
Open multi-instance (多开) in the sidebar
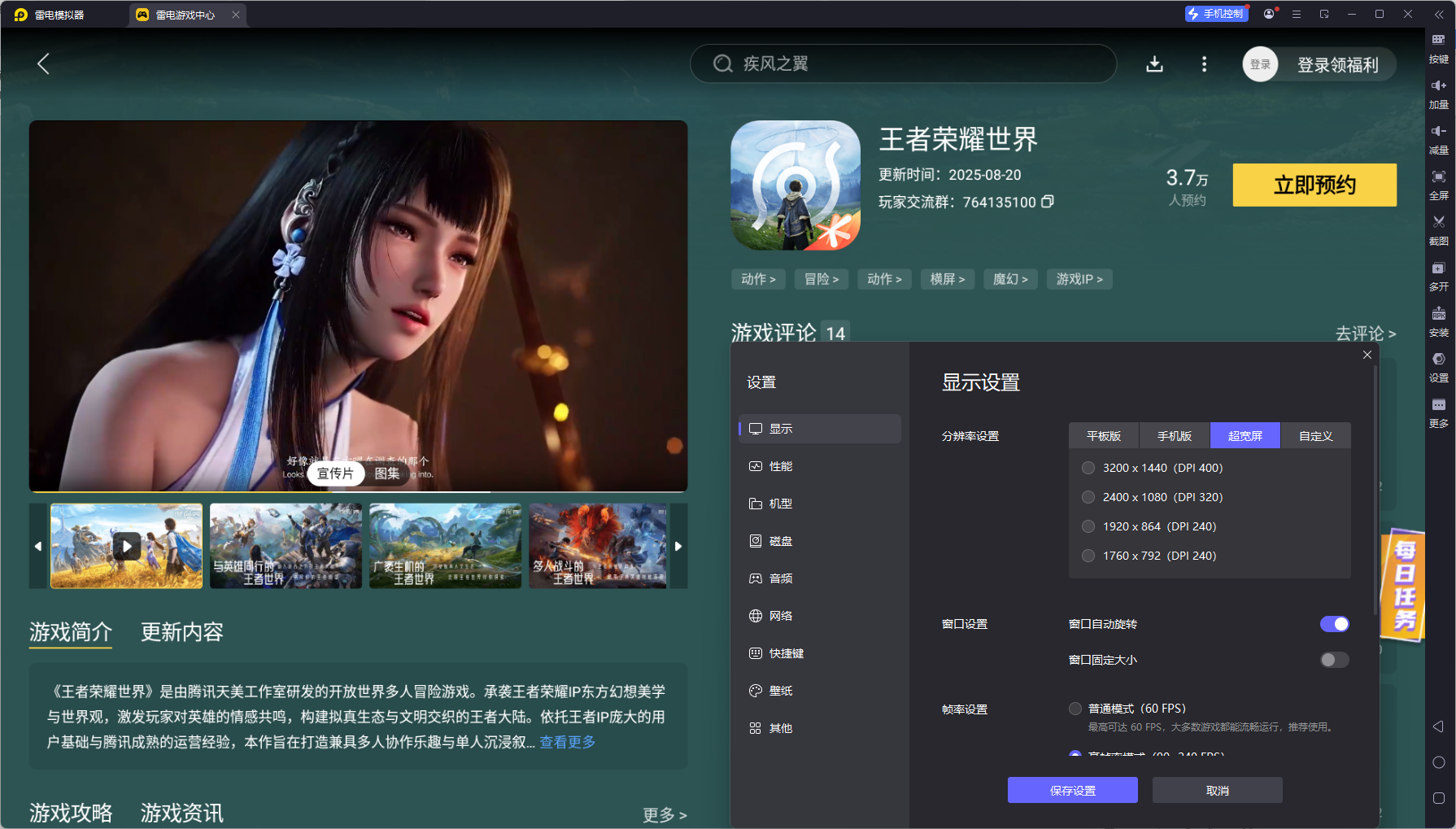click(x=1438, y=277)
